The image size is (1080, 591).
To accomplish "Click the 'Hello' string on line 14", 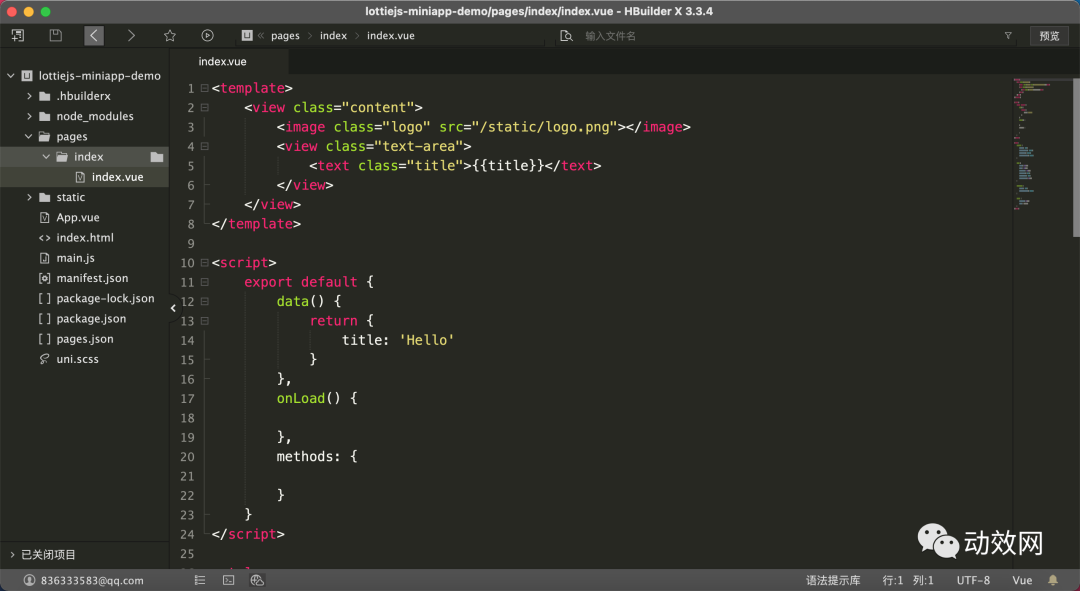I will coord(426,340).
